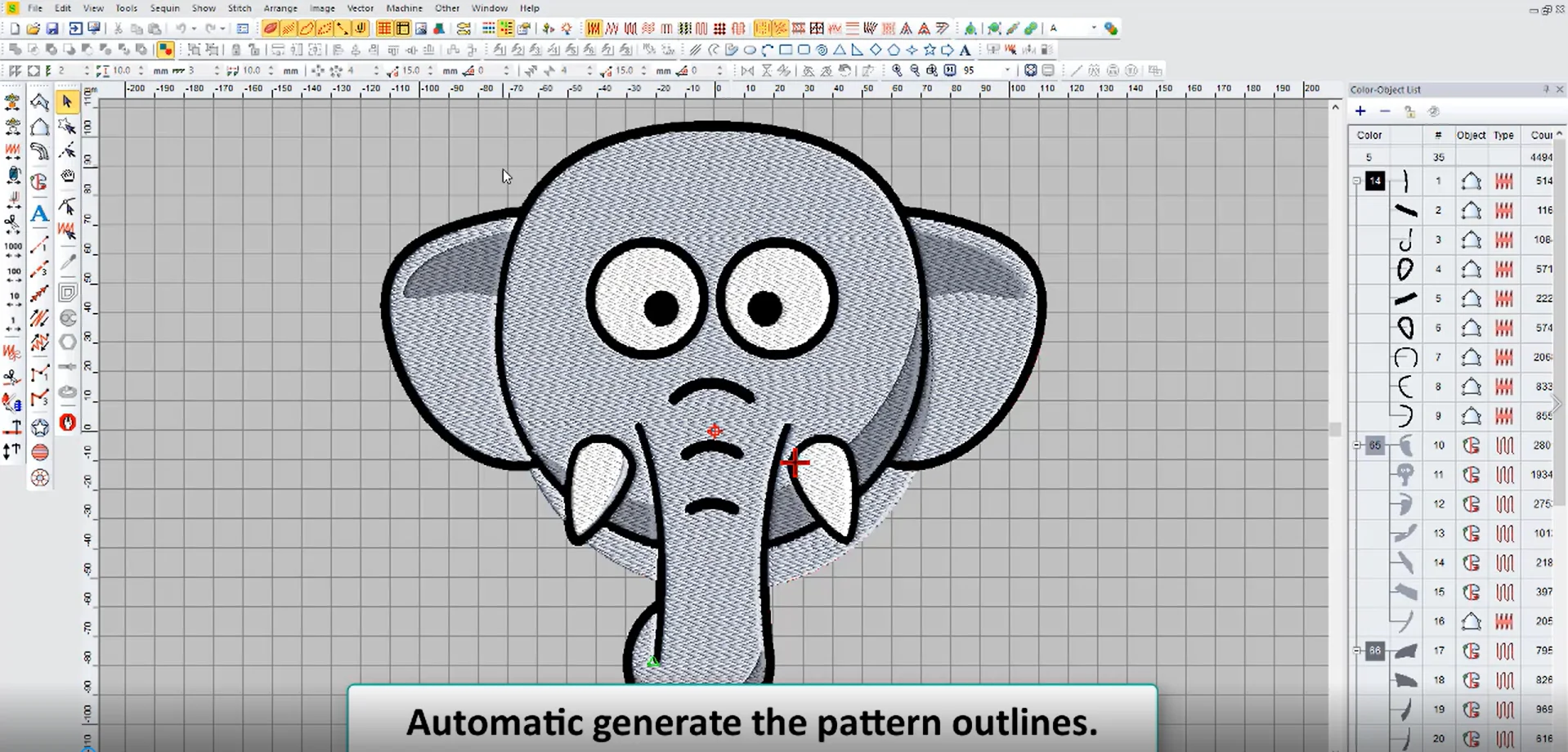
Task: Click the Save file icon
Action: tap(52, 29)
